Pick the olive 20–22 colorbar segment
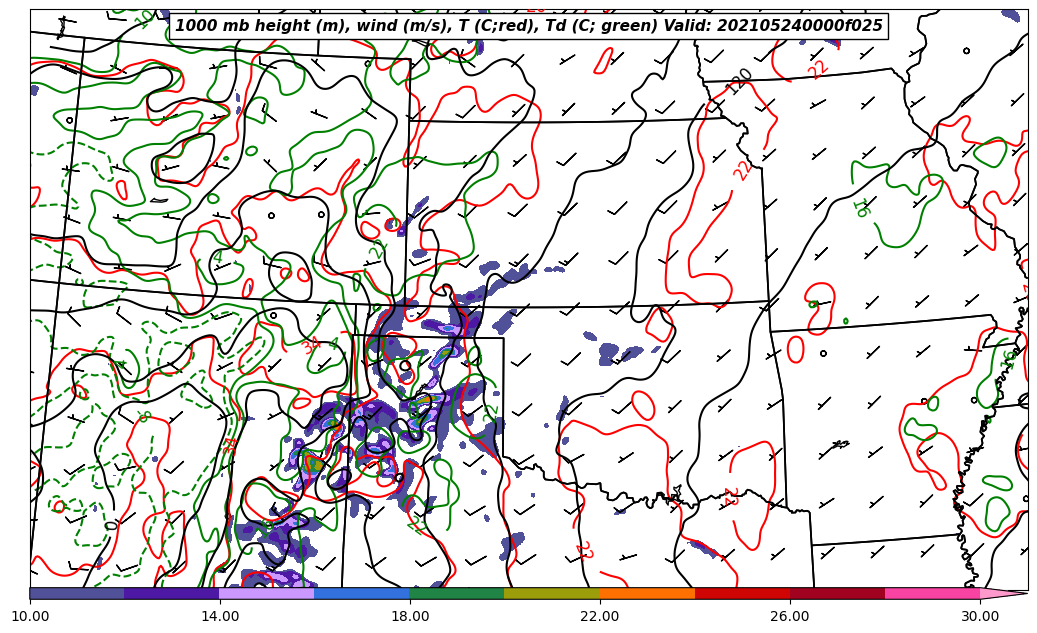This screenshot has height=633, width=1037. pyautogui.click(x=552, y=593)
